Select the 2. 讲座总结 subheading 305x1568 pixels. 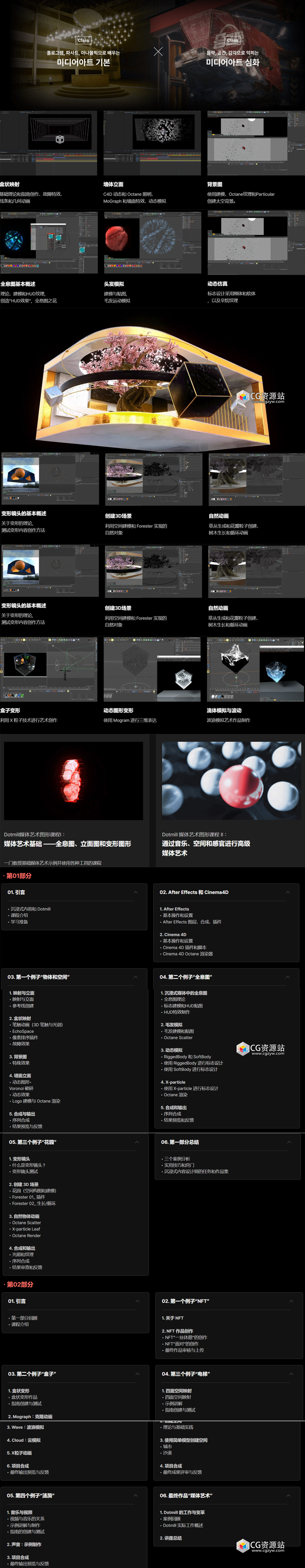coord(171,1538)
